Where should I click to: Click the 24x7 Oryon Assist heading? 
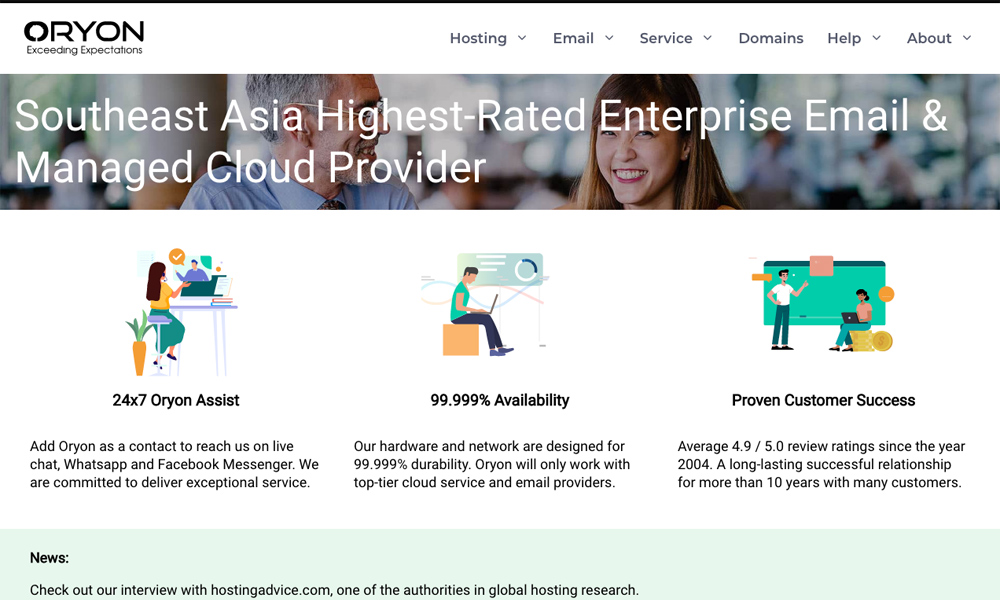pyautogui.click(x=176, y=400)
